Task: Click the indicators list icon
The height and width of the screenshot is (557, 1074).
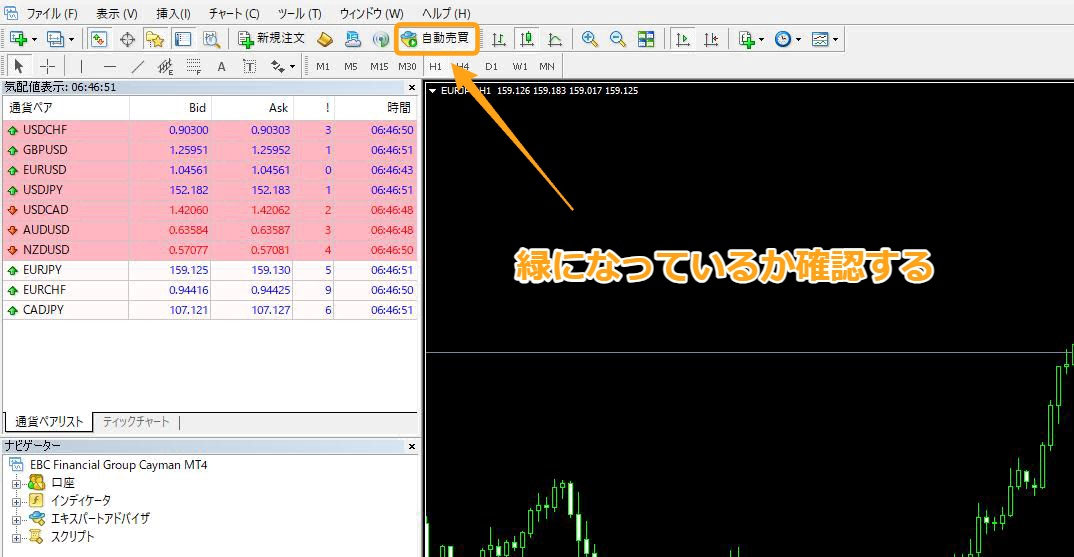Action: tap(746, 39)
